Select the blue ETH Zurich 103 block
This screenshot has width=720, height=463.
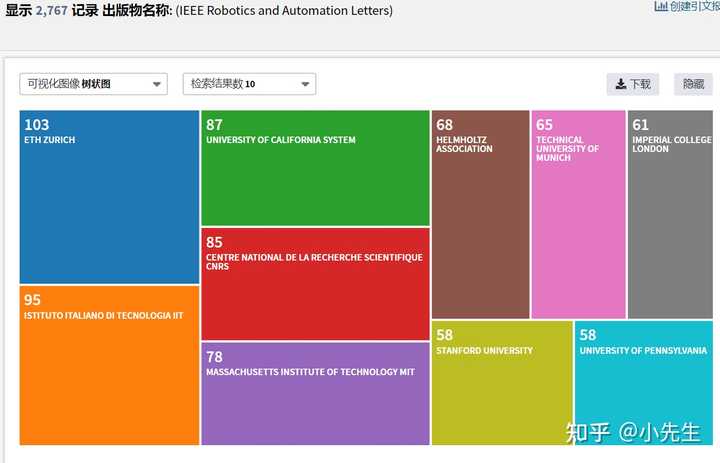point(109,197)
